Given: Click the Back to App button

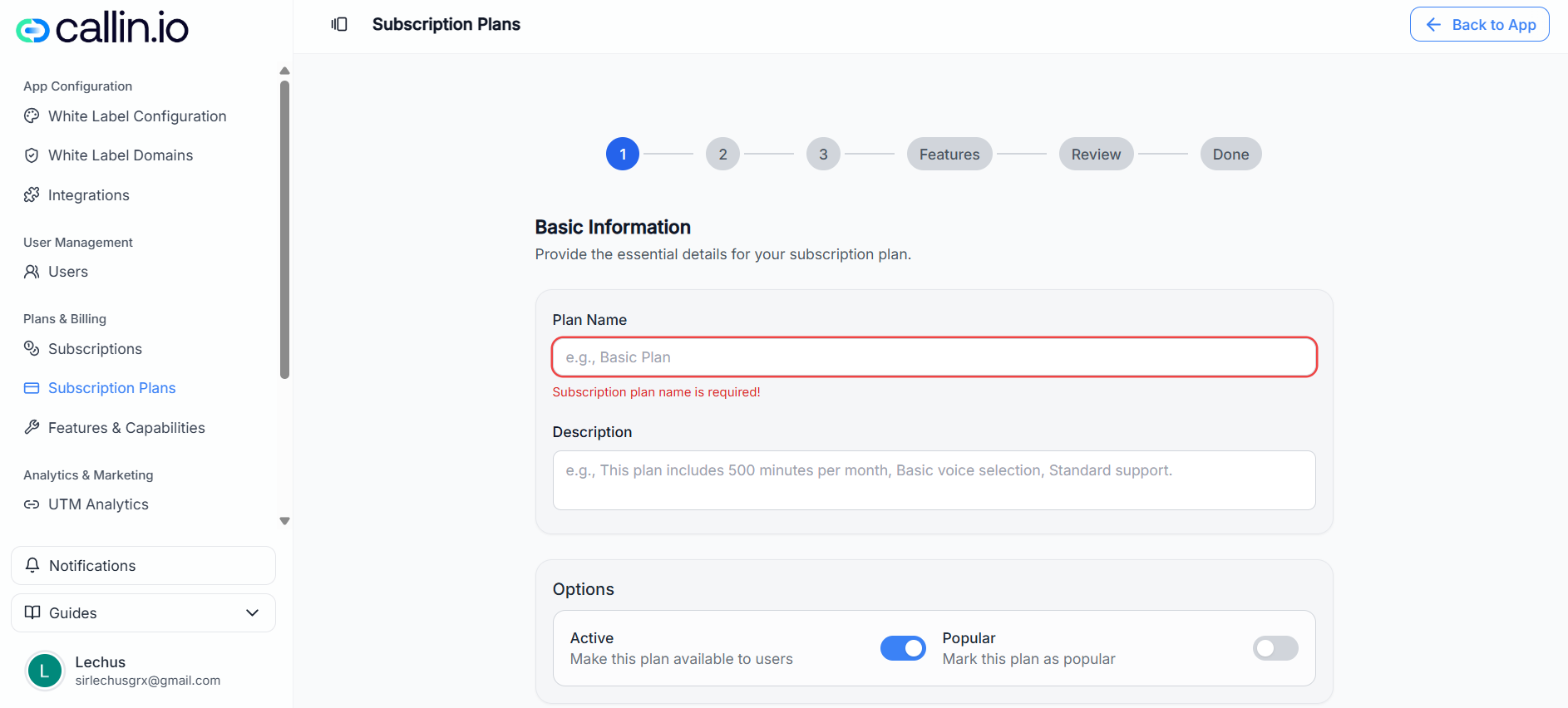Looking at the screenshot, I should pyautogui.click(x=1479, y=24).
